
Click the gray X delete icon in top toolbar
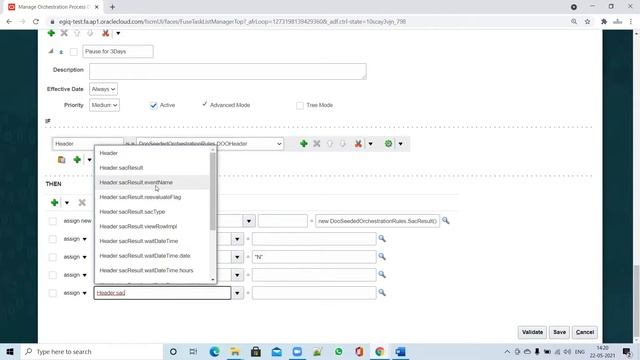64,33
